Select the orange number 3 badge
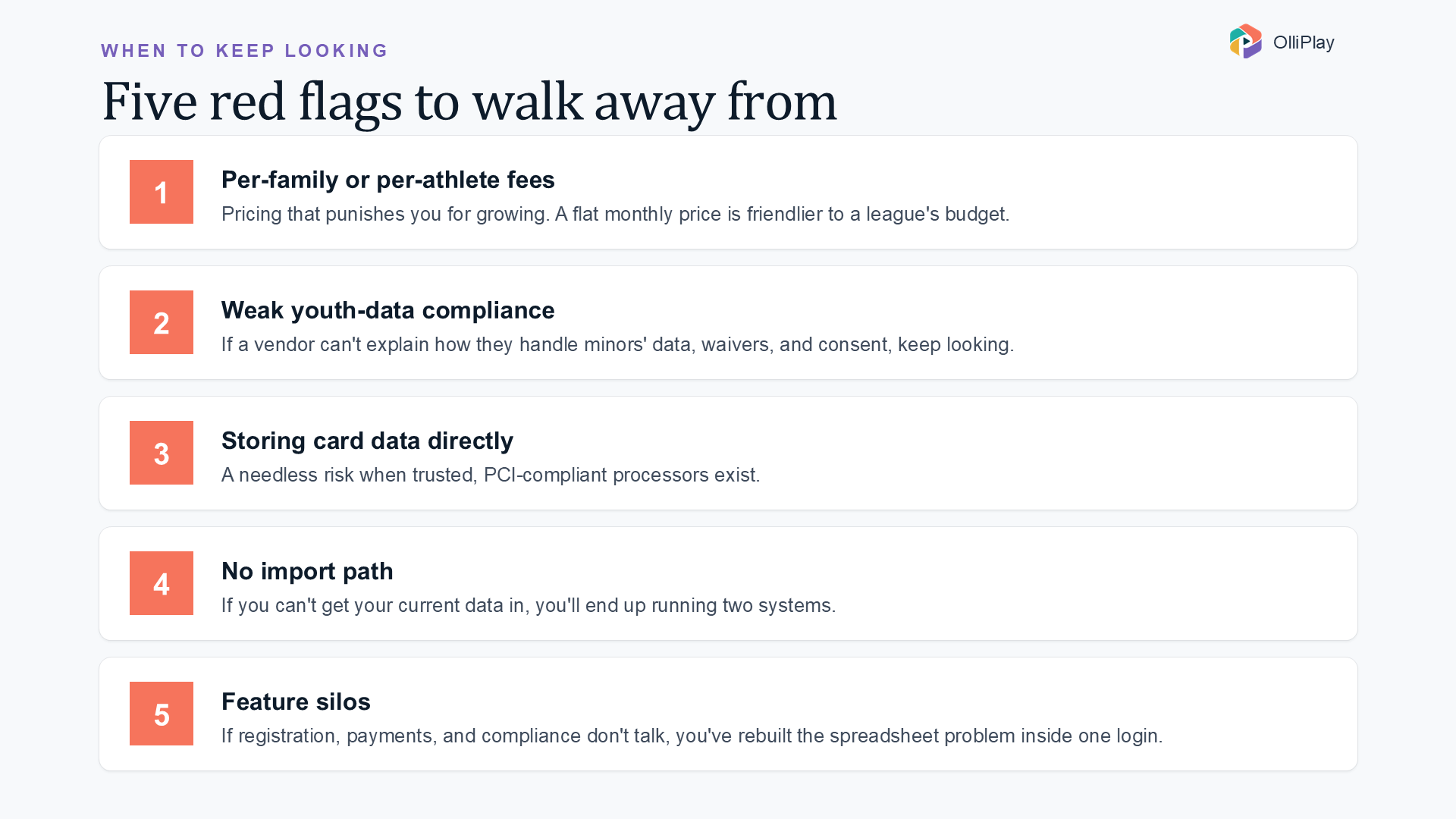 coord(162,453)
